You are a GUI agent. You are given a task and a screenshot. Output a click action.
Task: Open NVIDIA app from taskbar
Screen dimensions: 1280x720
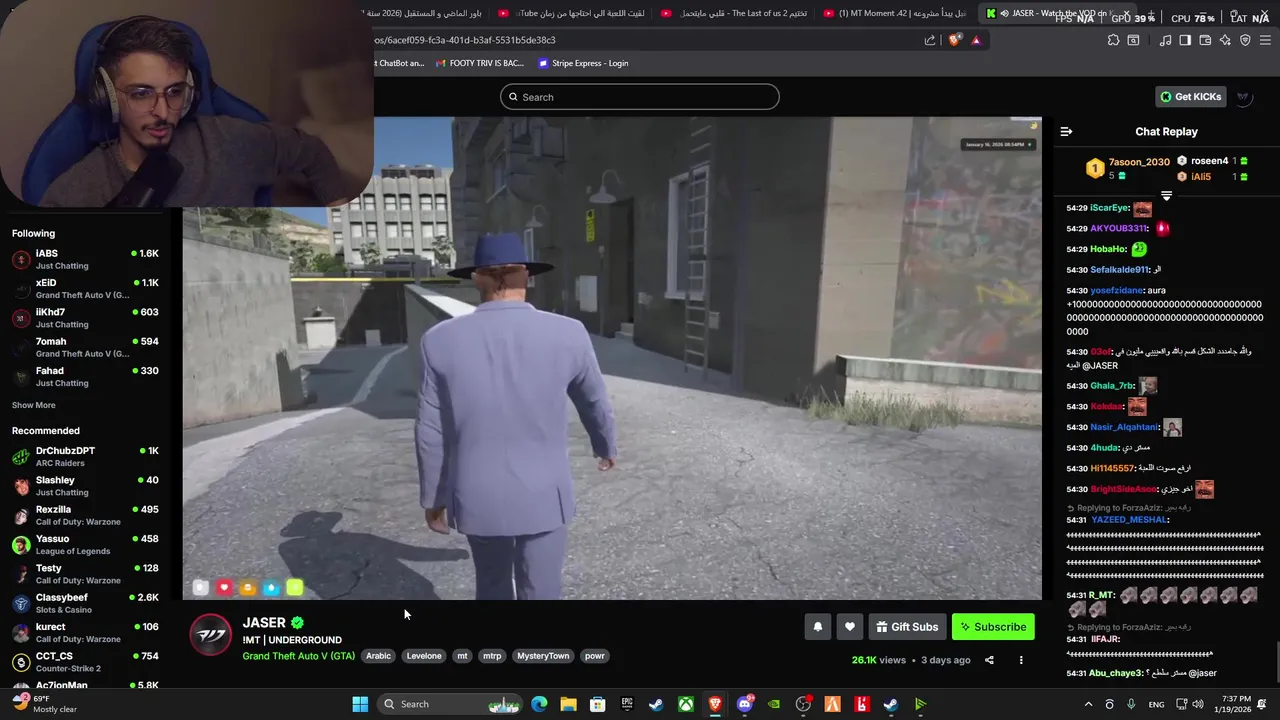tap(774, 704)
